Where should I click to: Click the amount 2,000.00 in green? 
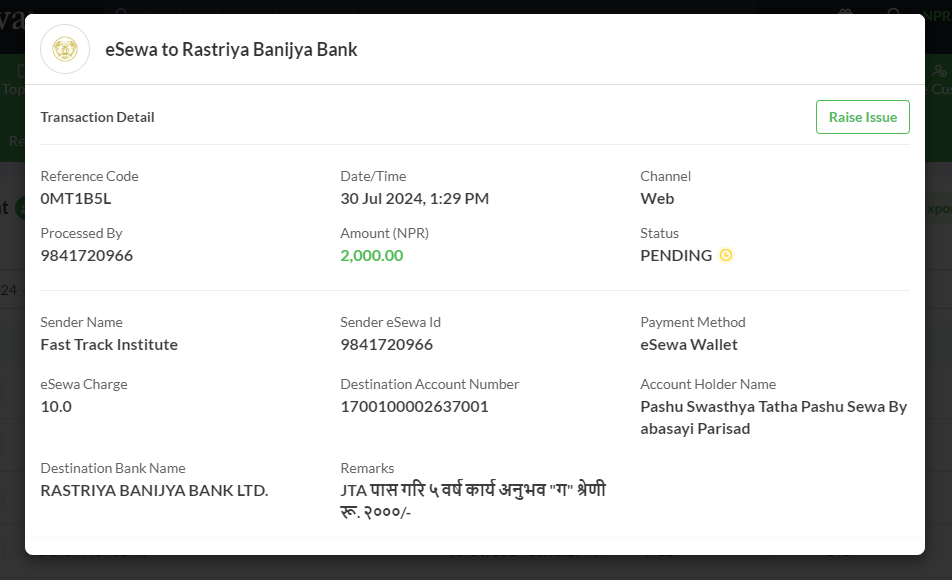tap(372, 256)
